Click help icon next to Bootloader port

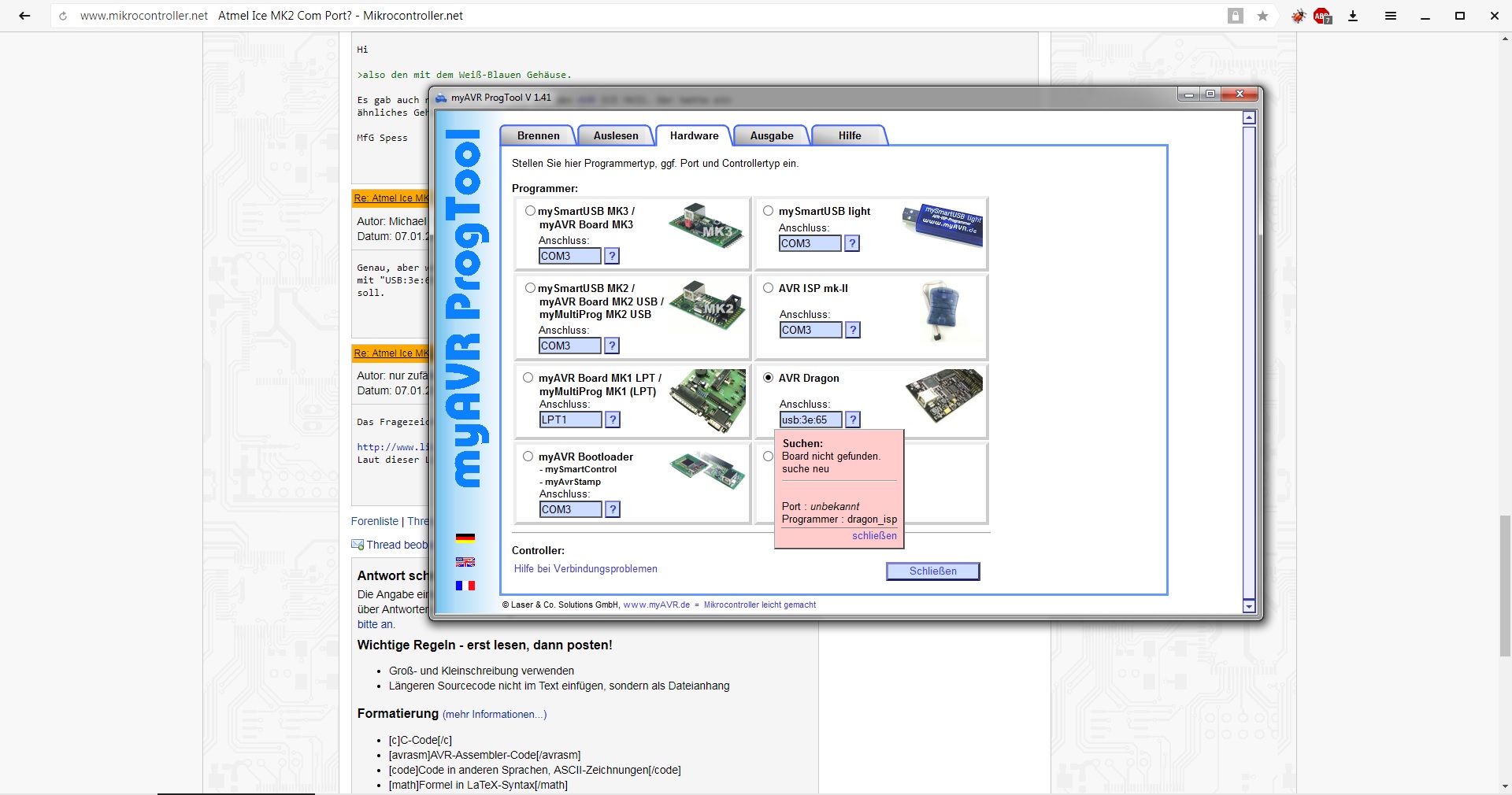pyautogui.click(x=613, y=509)
